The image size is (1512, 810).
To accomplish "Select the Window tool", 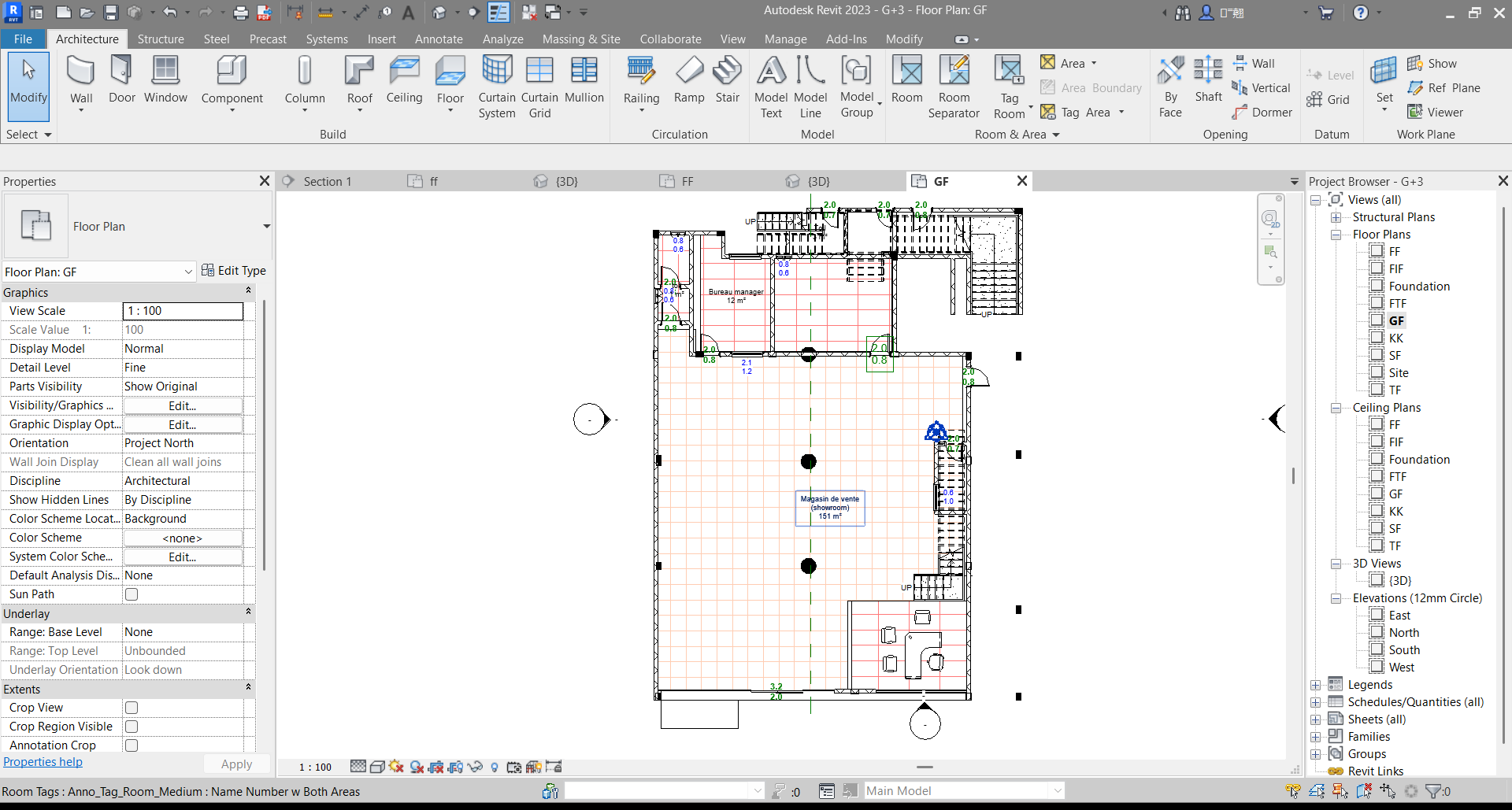I will (x=165, y=80).
